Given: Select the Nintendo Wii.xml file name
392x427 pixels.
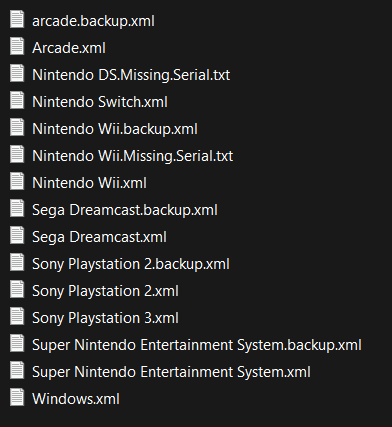Looking at the screenshot, I should tap(89, 183).
